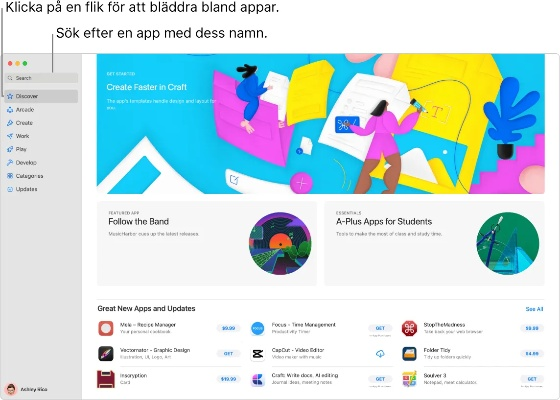Open the StopTheMadness app icon
Viewport: 560px width, 400px height.
click(409, 328)
